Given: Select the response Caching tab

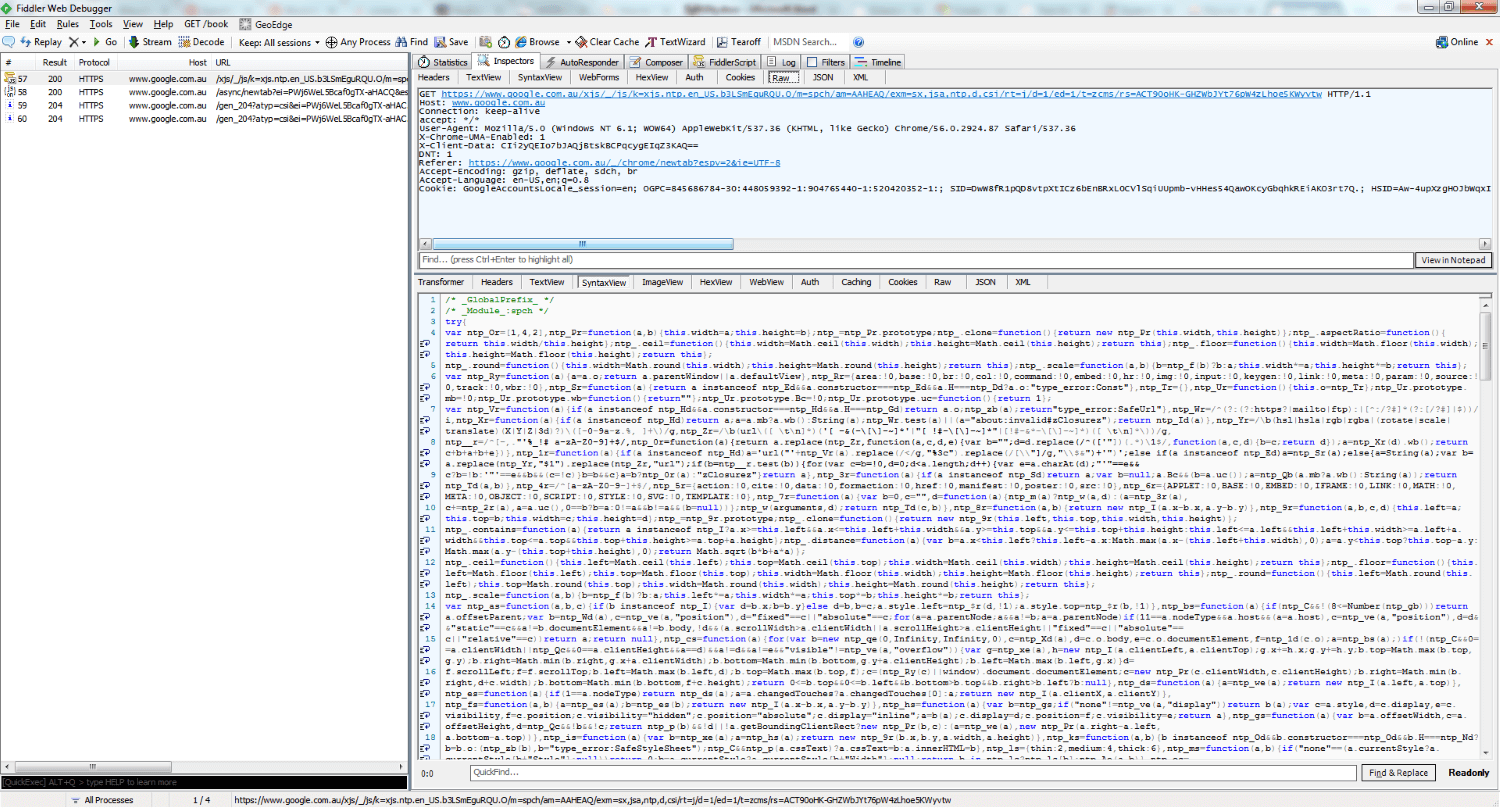Looking at the screenshot, I should (856, 282).
